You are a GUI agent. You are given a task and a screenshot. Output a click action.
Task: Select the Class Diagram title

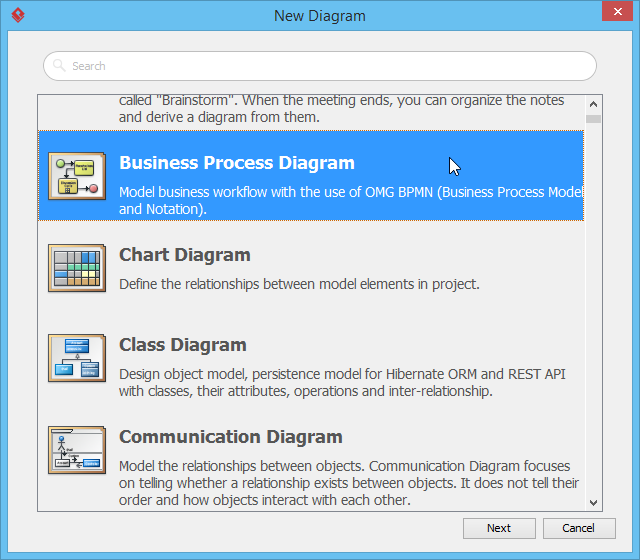(x=182, y=345)
